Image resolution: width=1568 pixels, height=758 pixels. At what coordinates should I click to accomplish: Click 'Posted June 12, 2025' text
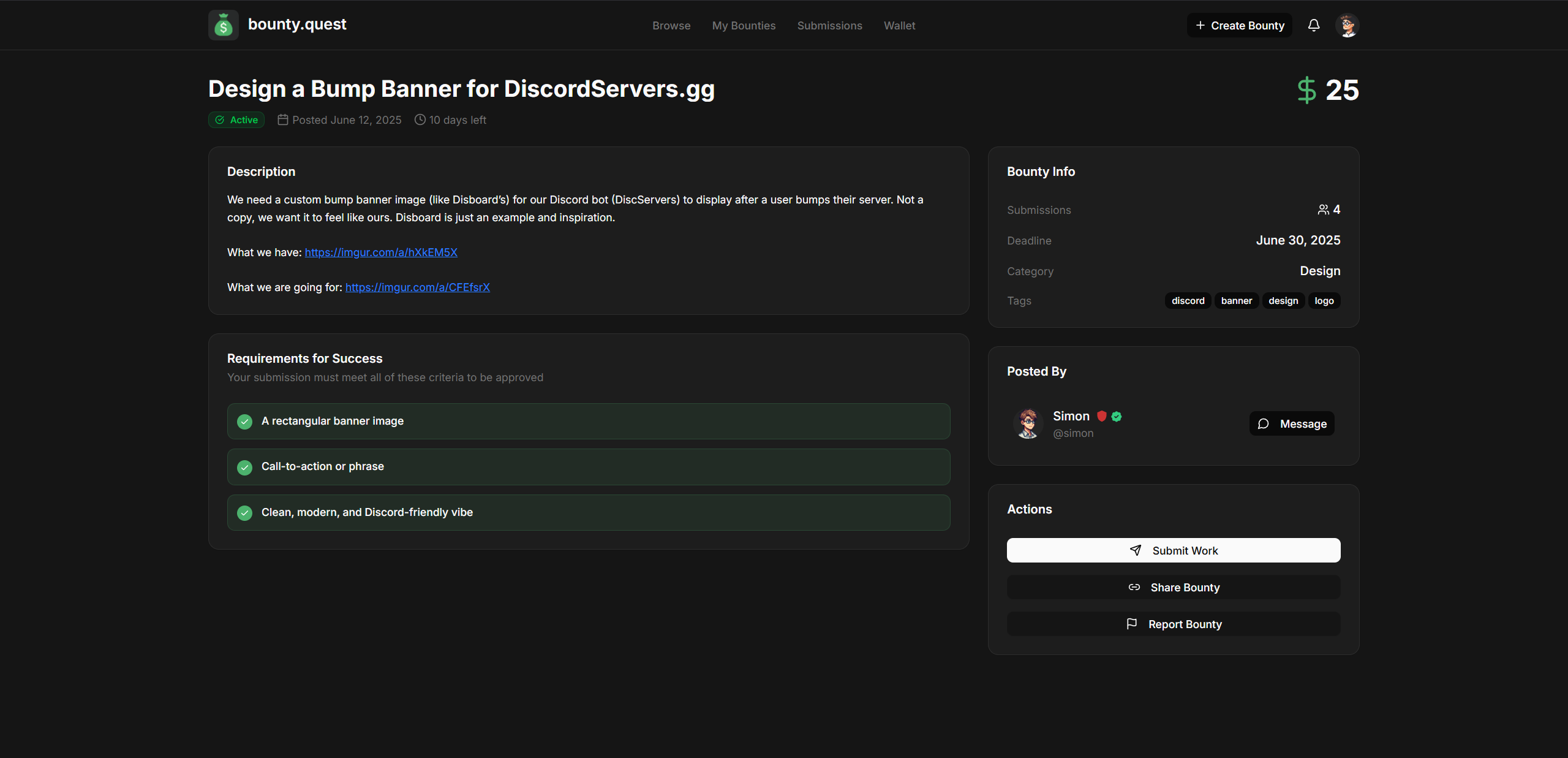tap(347, 119)
